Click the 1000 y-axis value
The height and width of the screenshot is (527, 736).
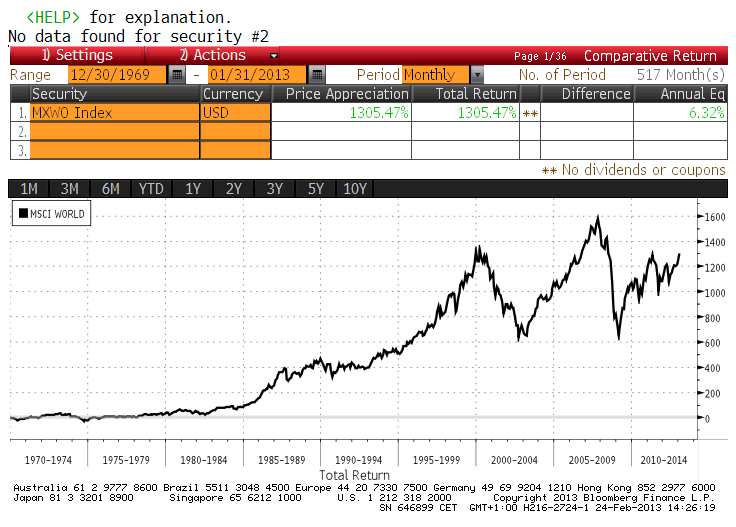(x=714, y=293)
